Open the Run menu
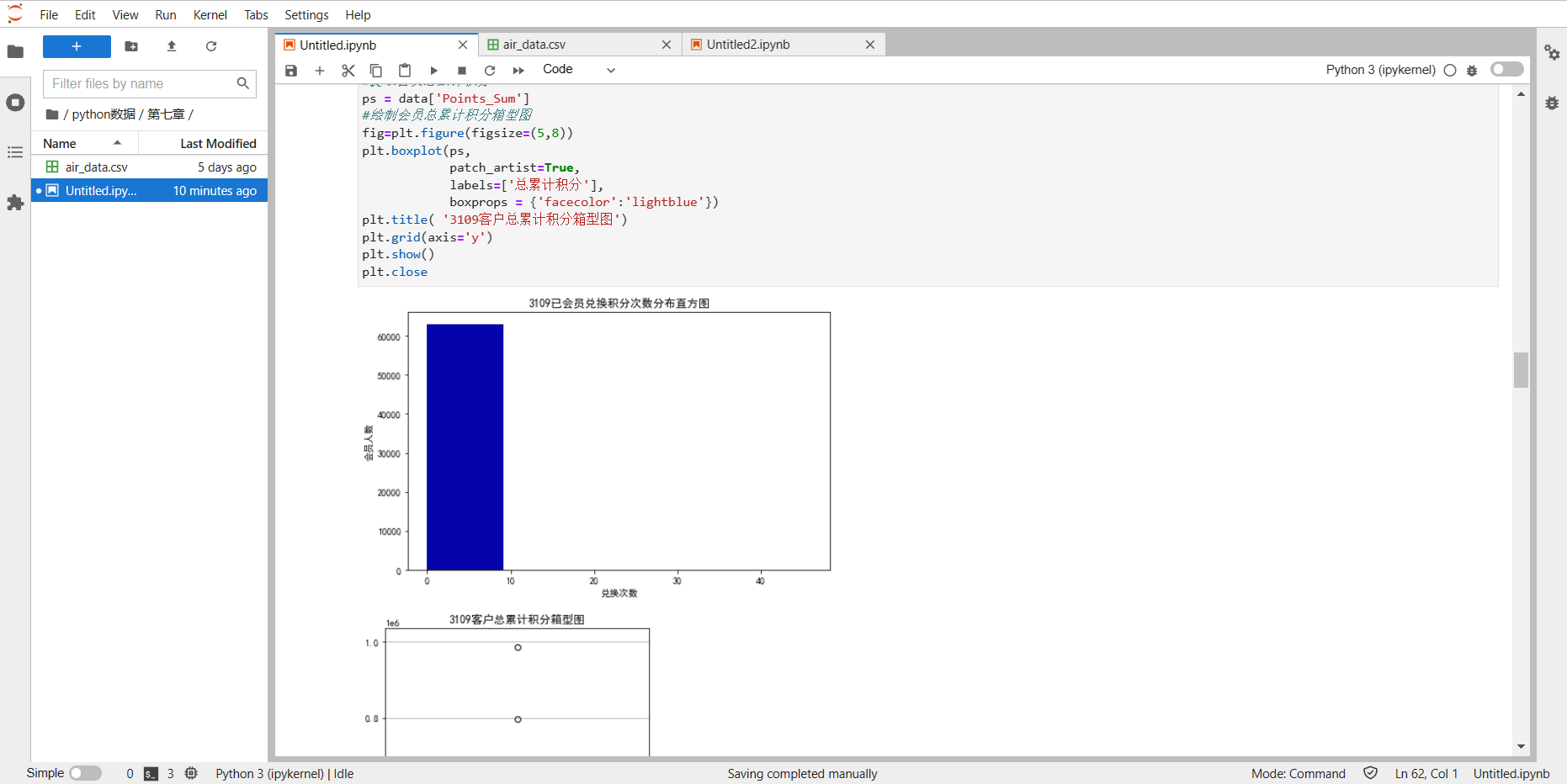 coord(166,14)
